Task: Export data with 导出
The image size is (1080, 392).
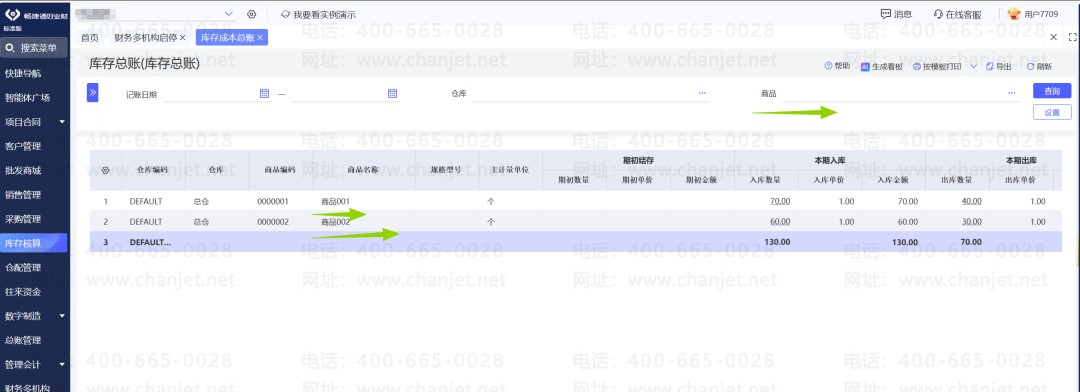Action: pos(999,66)
